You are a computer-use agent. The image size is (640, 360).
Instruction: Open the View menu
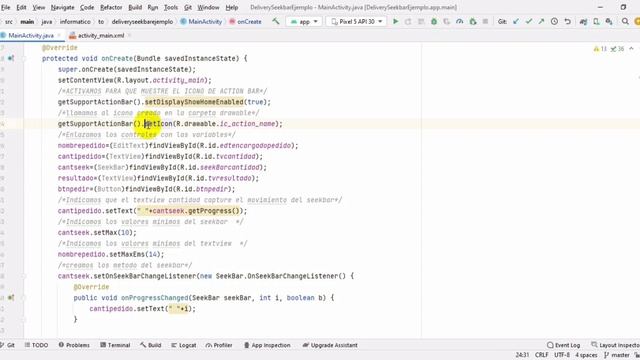click(x=39, y=7)
